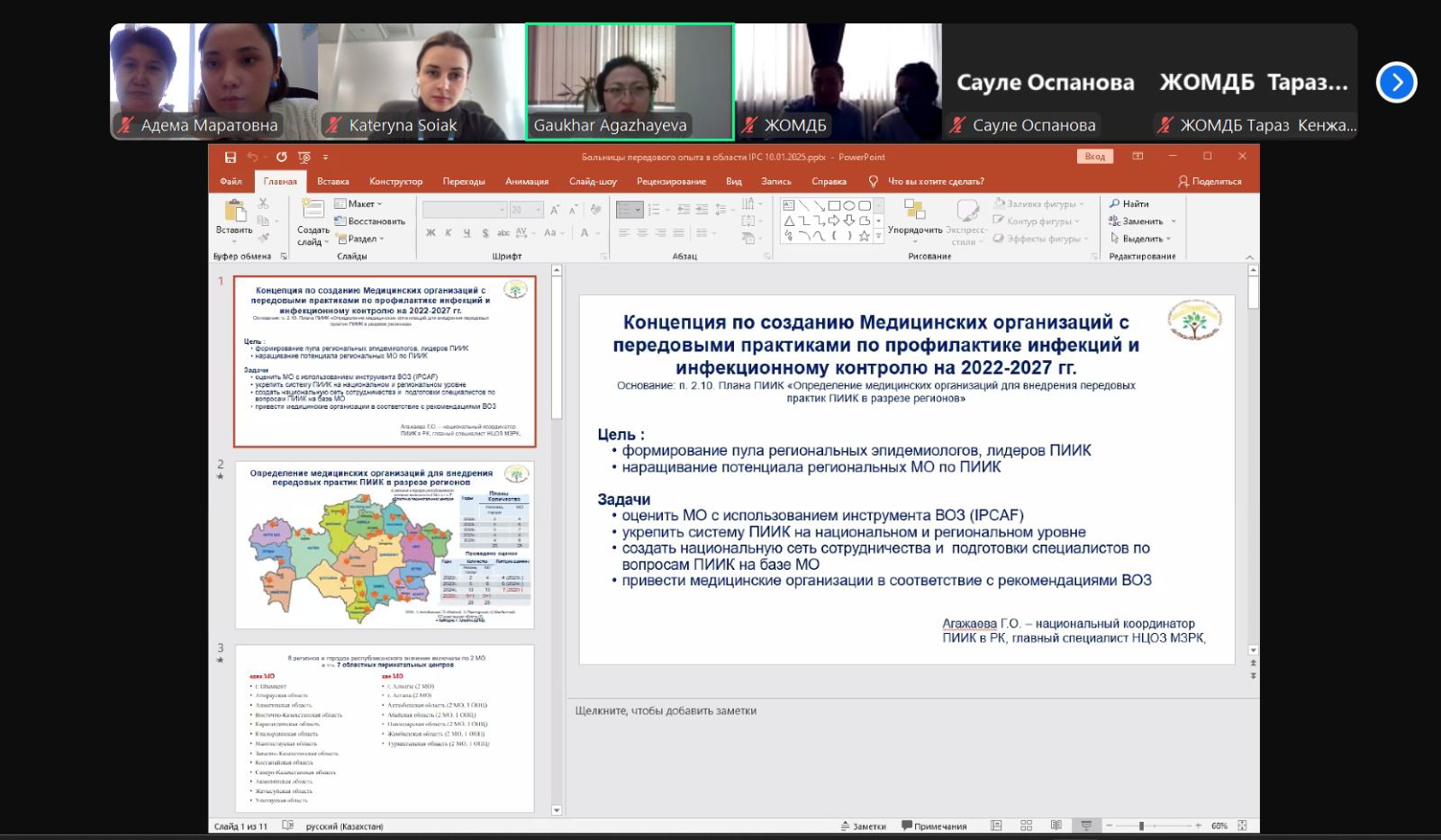
Task: Switch to slide sorter view icon
Action: (1026, 826)
